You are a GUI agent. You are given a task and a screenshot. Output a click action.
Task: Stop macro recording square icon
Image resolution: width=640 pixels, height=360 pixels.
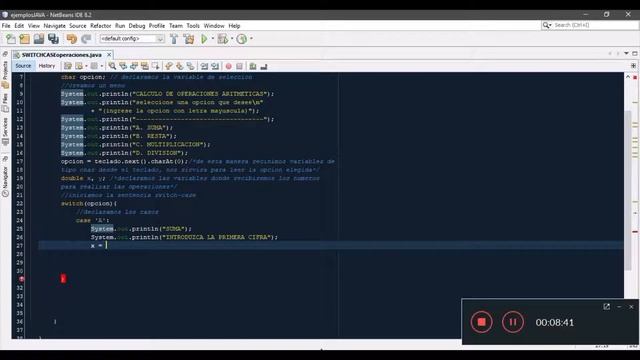(240, 66)
